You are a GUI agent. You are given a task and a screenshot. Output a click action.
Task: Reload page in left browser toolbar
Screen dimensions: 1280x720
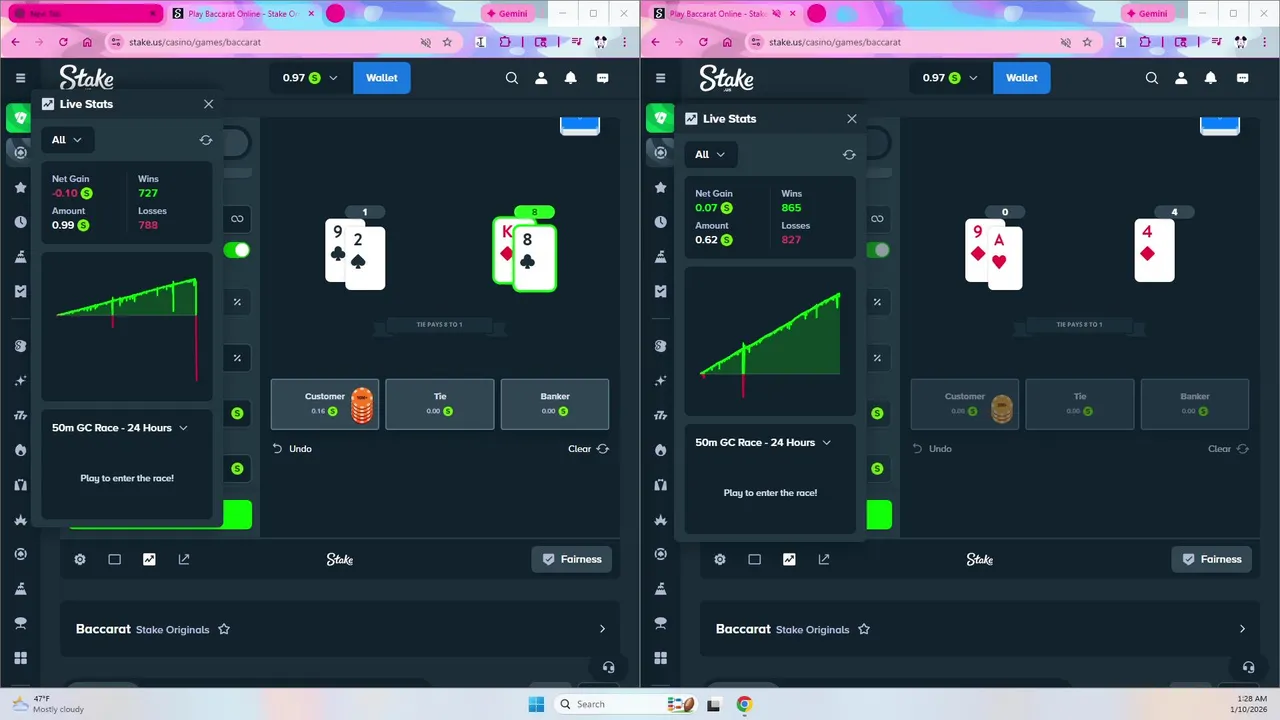coord(64,42)
